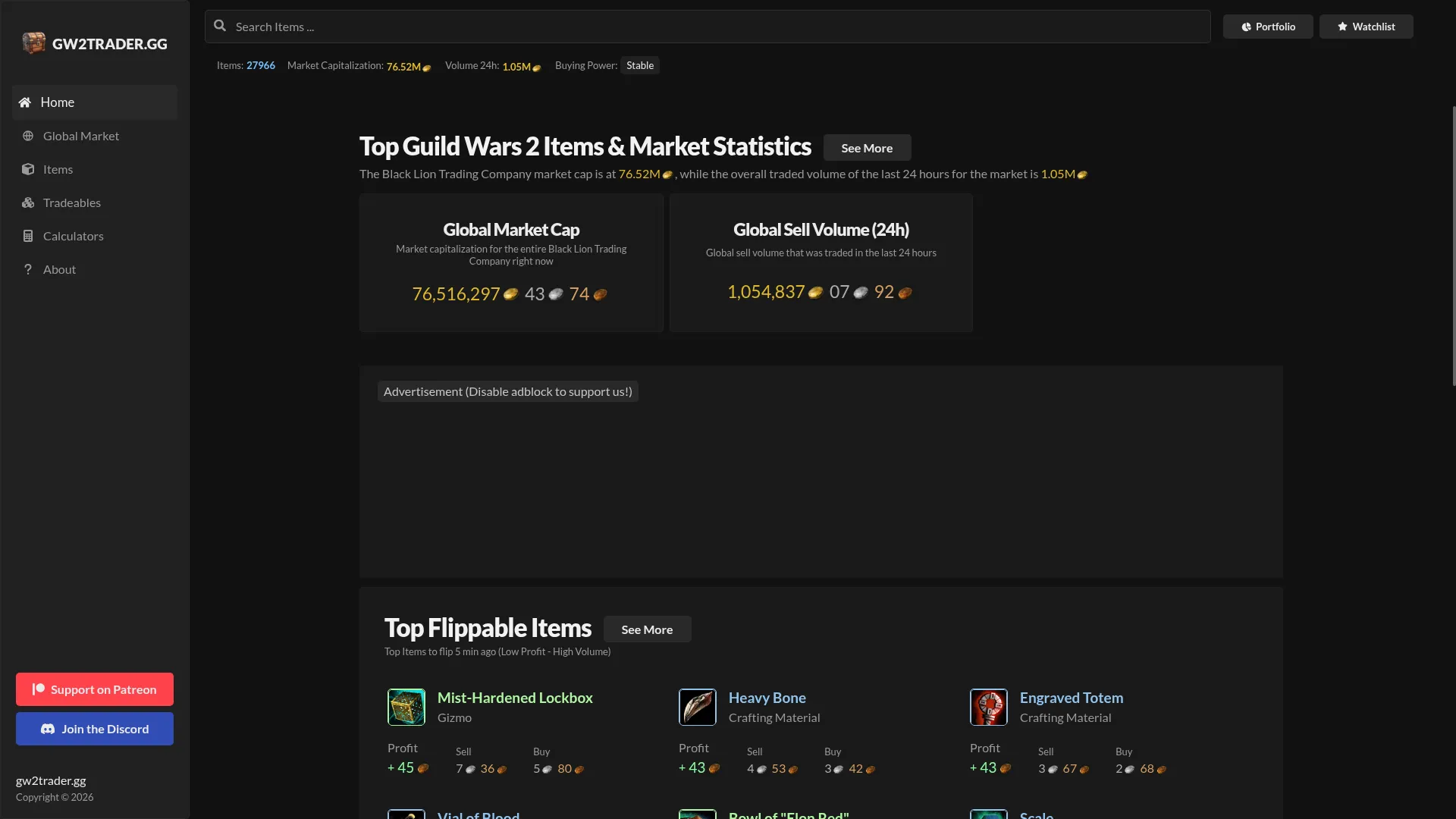Click the +45 profit for Mist-Hardened Lockbox
This screenshot has height=819, width=1456.
pyautogui.click(x=401, y=768)
